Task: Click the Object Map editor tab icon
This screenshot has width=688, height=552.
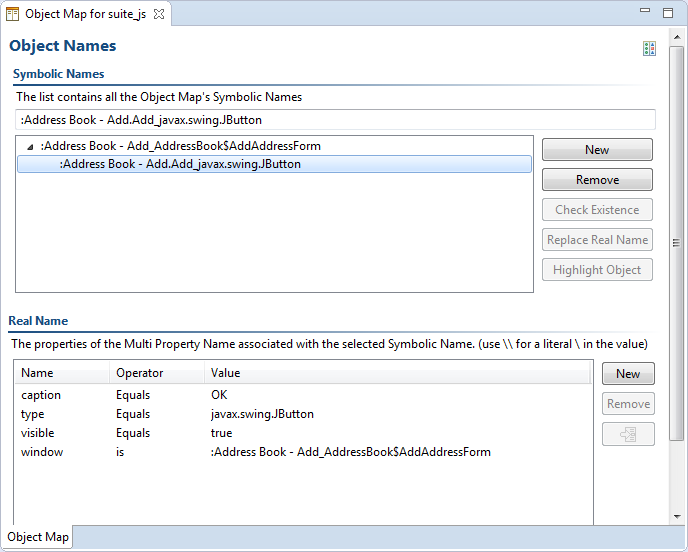Action: (x=13, y=14)
